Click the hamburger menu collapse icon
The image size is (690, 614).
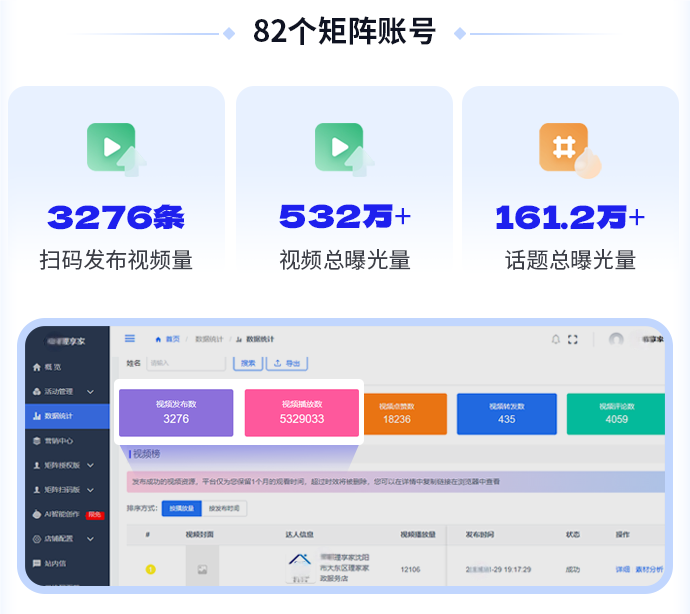pos(130,339)
